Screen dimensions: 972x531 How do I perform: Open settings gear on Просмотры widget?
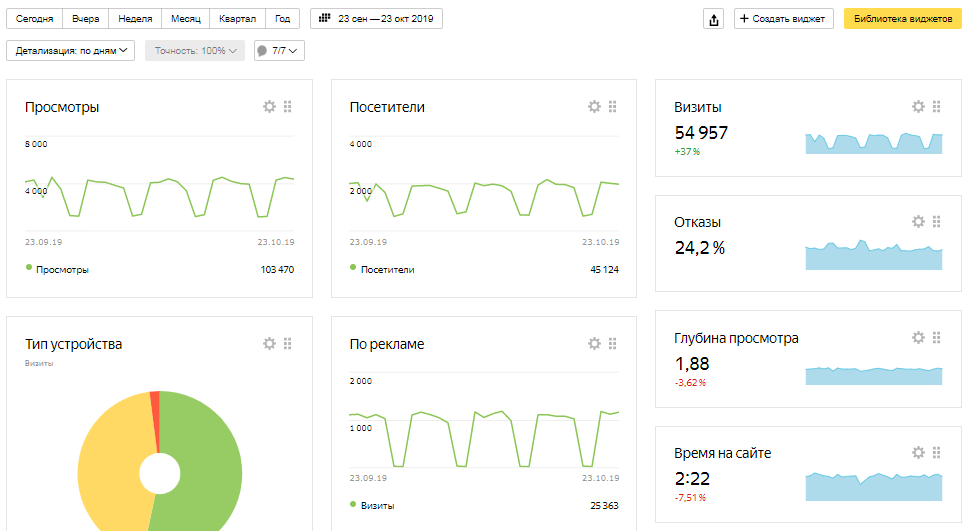[269, 107]
